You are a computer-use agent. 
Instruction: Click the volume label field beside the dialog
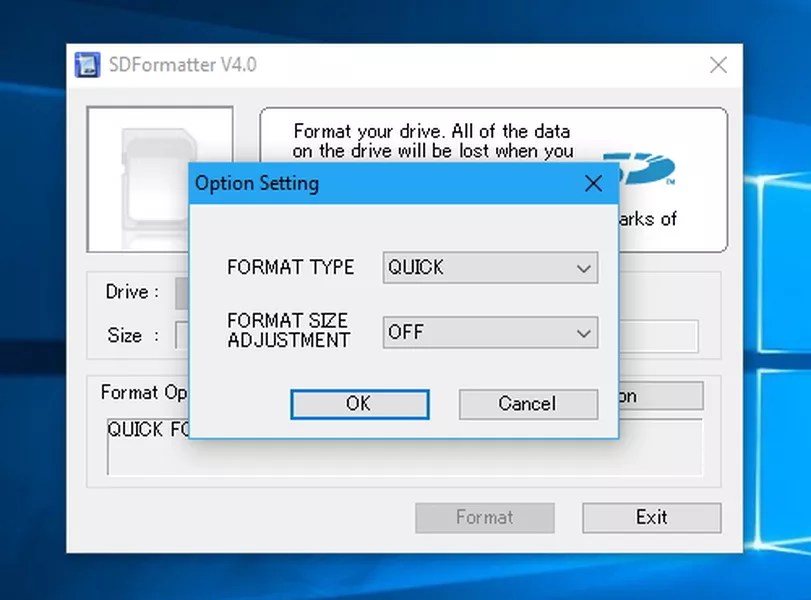(658, 336)
